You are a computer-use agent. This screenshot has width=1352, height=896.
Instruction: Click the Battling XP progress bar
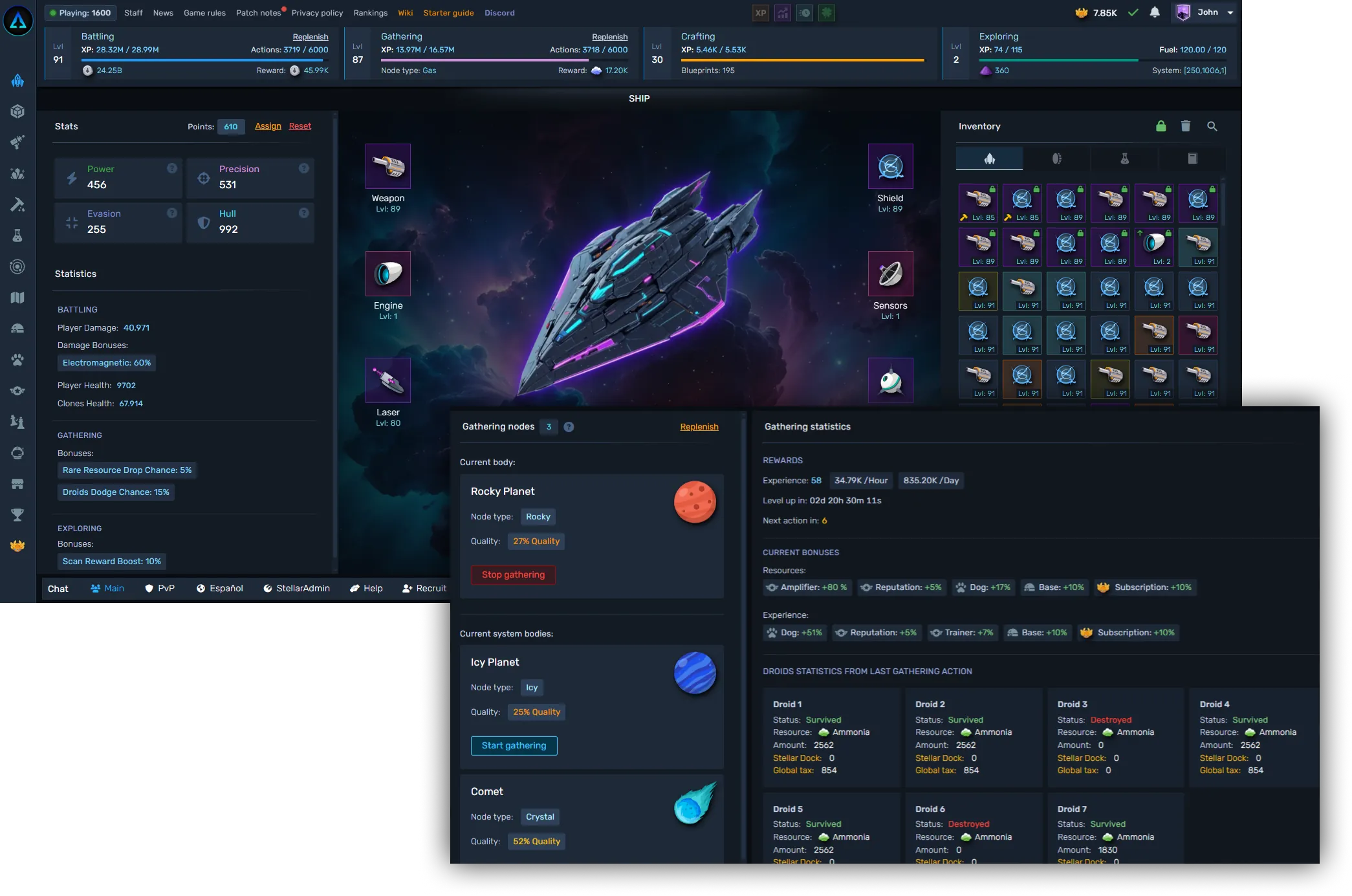tap(204, 60)
